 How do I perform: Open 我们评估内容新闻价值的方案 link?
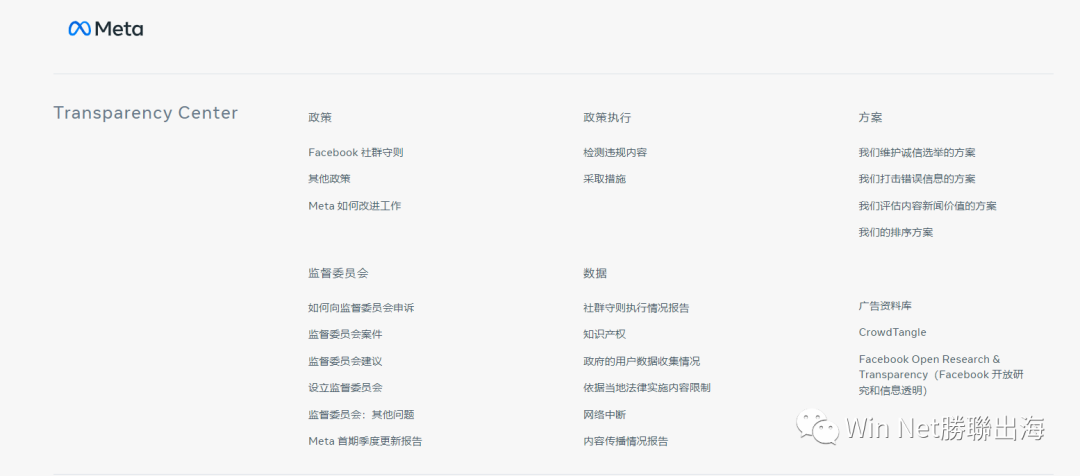coord(928,206)
